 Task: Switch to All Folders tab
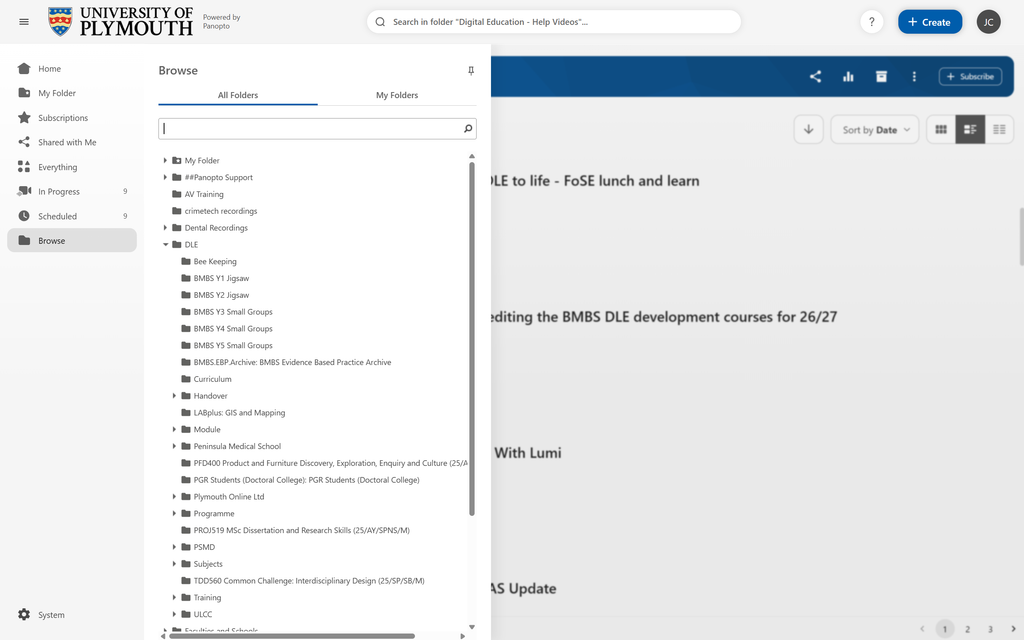point(238,95)
